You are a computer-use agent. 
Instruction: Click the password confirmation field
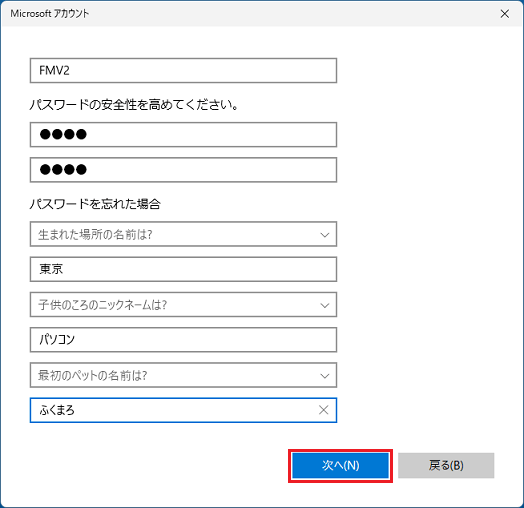point(183,170)
